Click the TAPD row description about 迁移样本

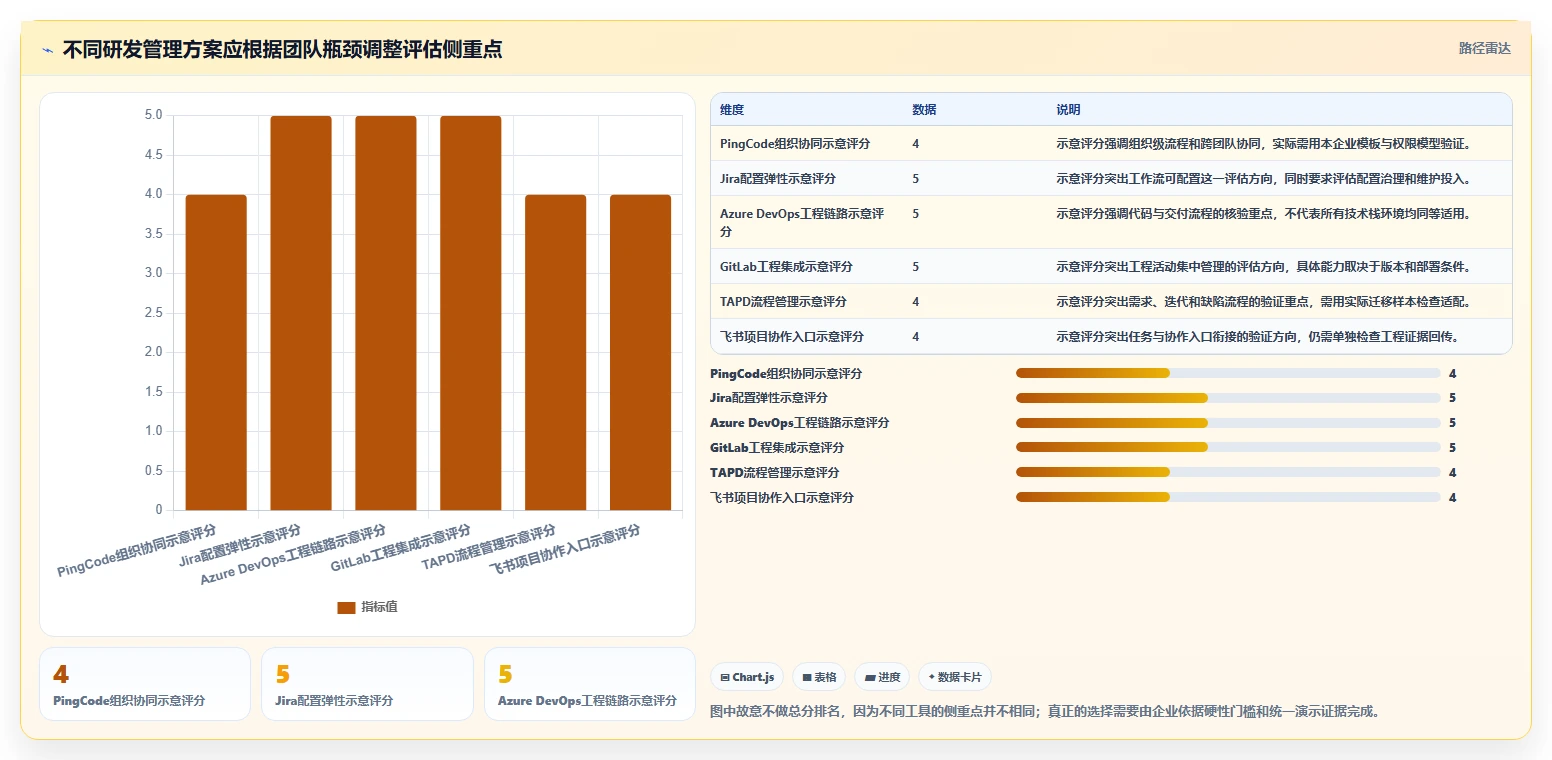1263,302
